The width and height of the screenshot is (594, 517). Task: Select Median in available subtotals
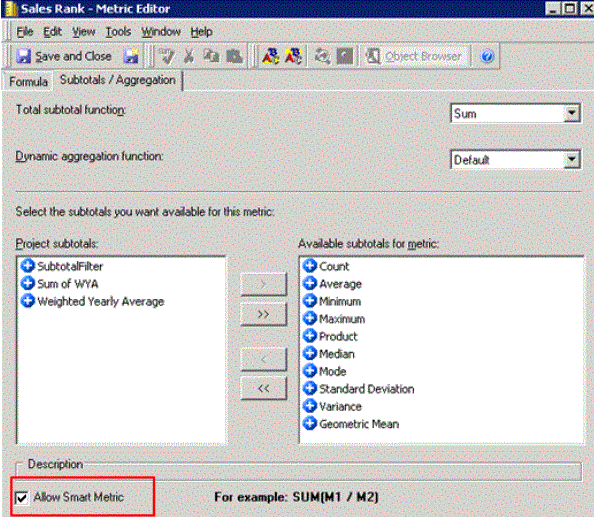[328, 354]
